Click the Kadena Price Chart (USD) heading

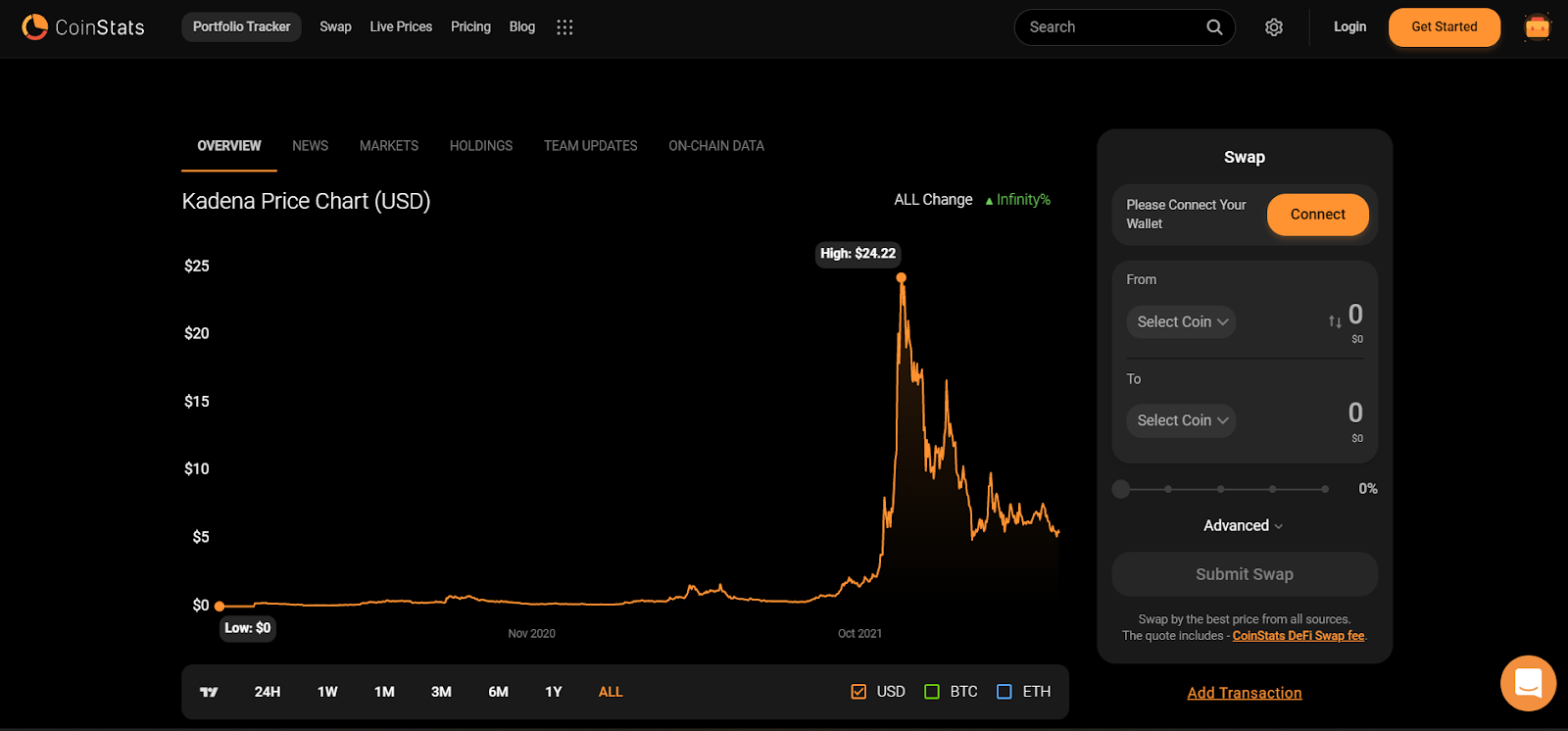(x=306, y=201)
